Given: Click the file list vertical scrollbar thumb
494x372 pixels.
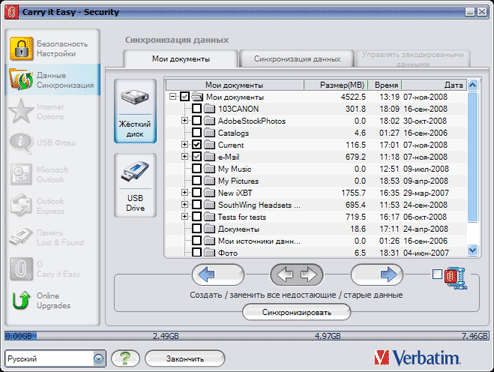Looking at the screenshot, I should pos(472,157).
